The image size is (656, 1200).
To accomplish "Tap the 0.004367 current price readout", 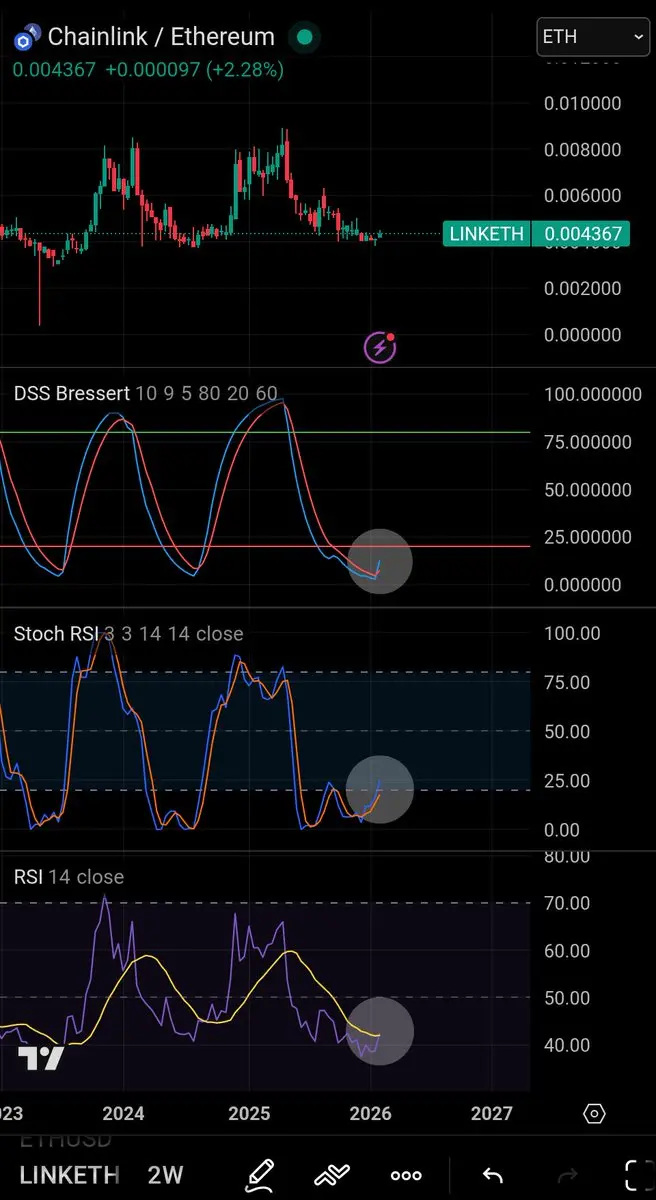I will (55, 70).
